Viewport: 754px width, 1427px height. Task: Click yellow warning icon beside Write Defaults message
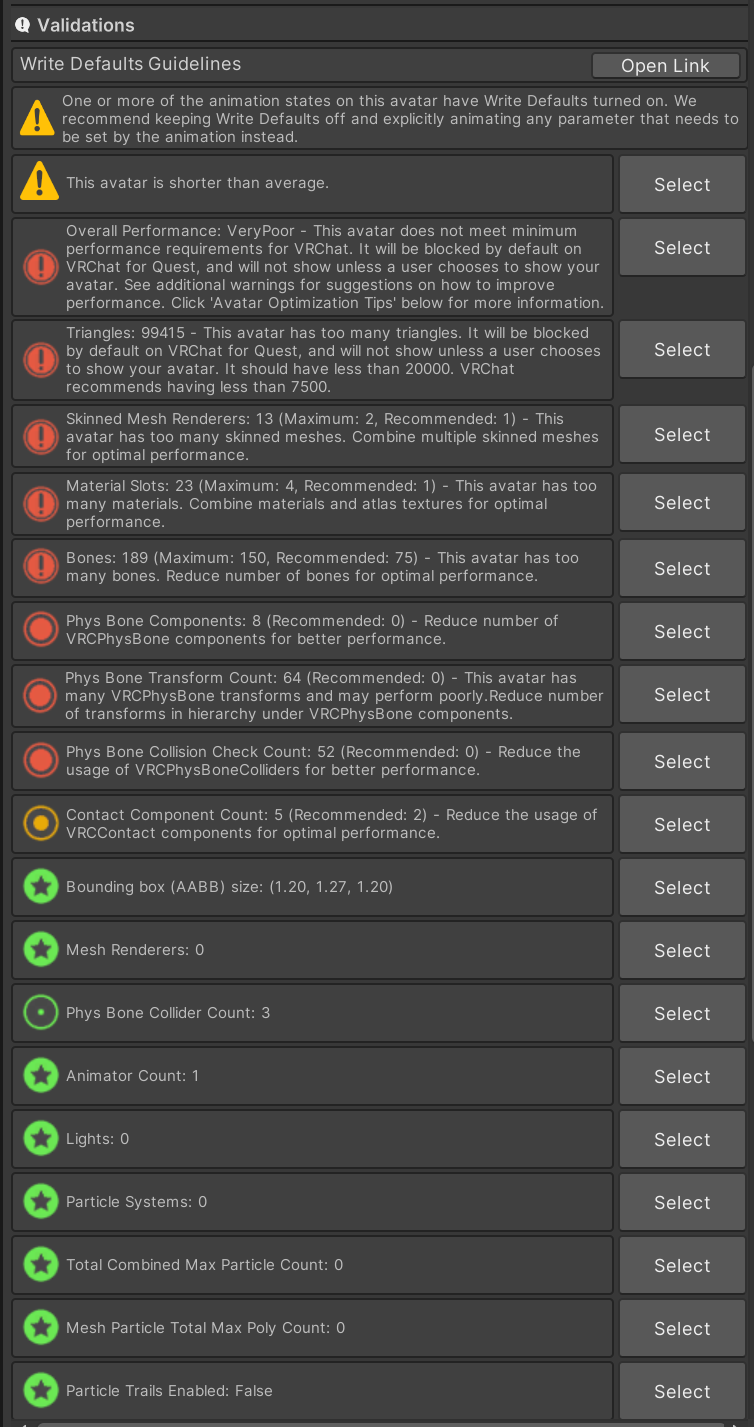[x=37, y=118]
